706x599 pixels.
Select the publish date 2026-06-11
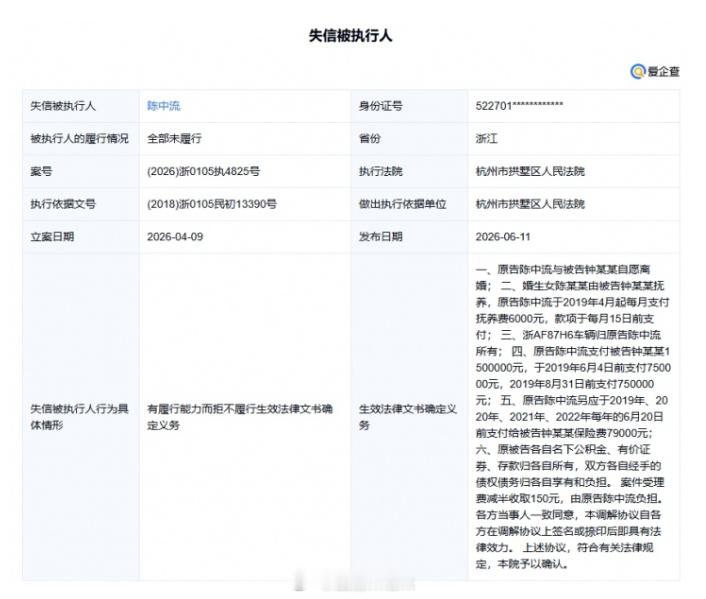tap(503, 237)
